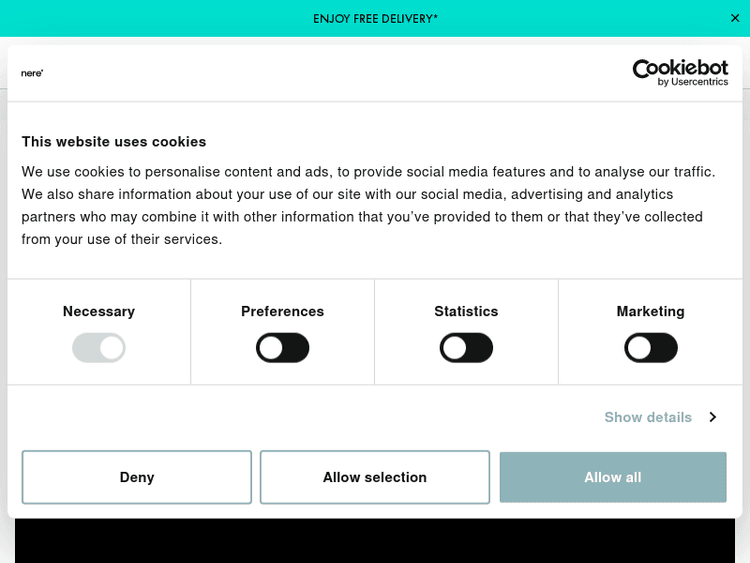750x563 pixels.
Task: Accept cookies with Allow all
Action: tap(613, 477)
